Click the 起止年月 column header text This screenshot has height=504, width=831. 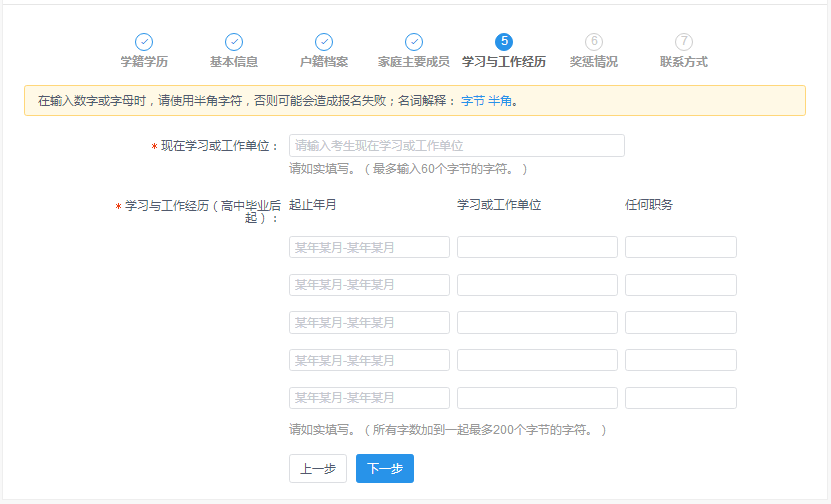(313, 205)
